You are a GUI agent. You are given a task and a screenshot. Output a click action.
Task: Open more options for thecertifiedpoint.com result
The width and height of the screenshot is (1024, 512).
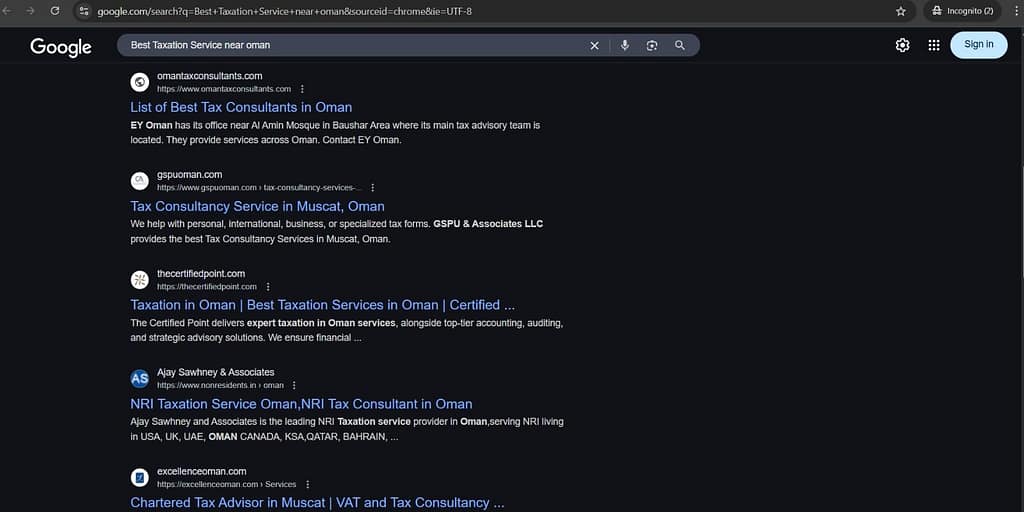point(268,287)
